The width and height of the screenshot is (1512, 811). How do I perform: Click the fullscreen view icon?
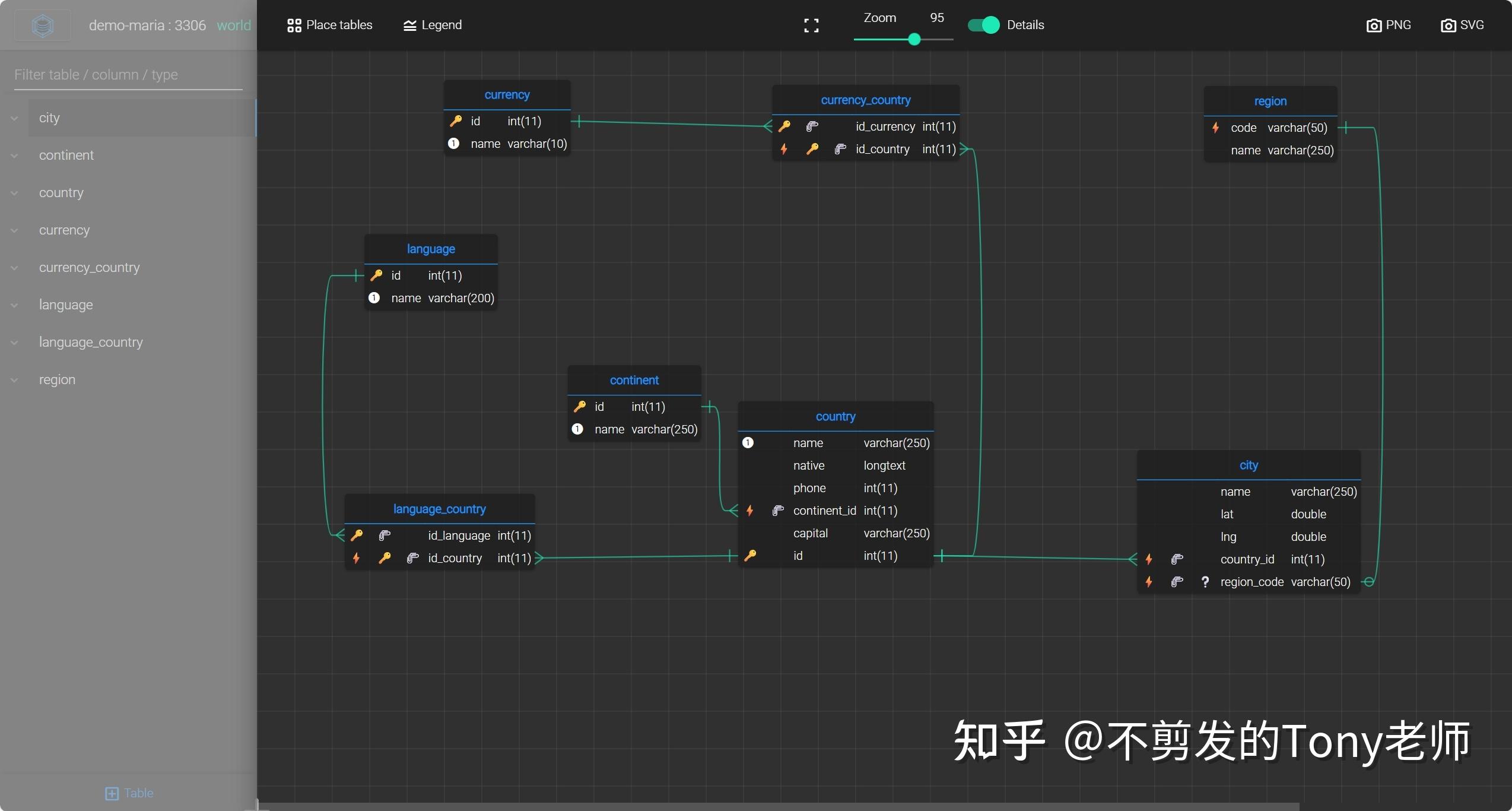pos(811,25)
